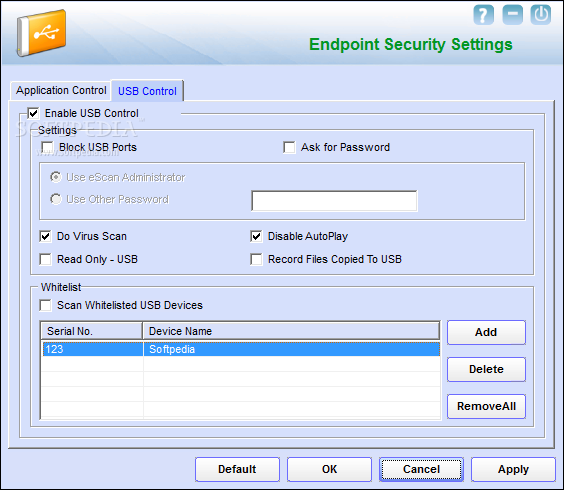The image size is (564, 490).
Task: Switch to Application Control tab
Action: coord(61,90)
